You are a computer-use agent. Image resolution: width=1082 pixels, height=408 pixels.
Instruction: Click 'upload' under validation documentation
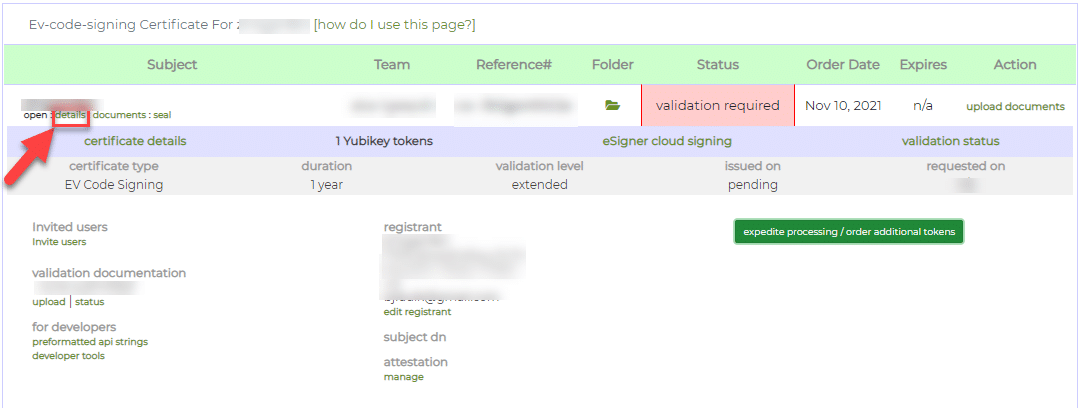pyautogui.click(x=48, y=302)
